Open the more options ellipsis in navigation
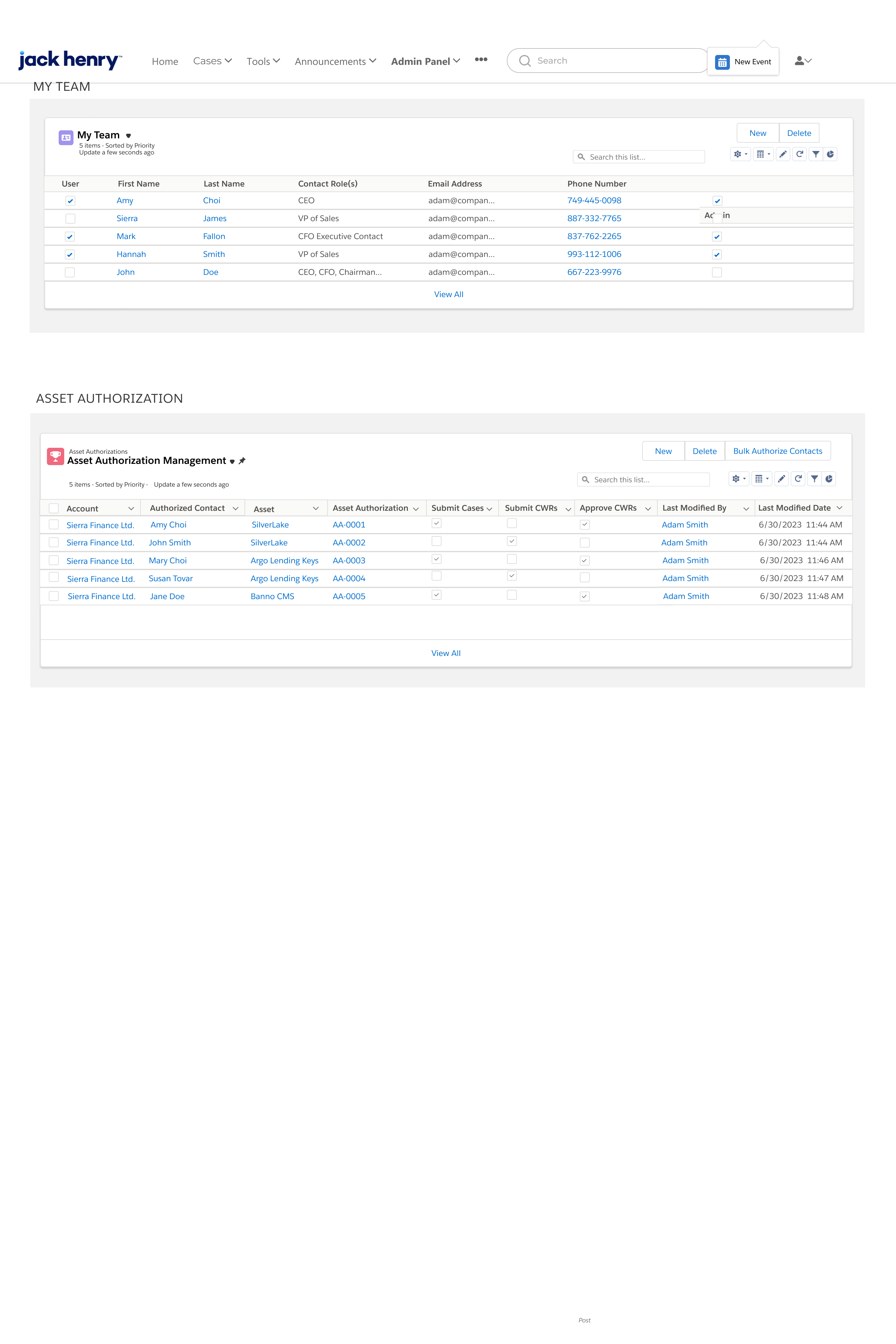 pos(481,59)
